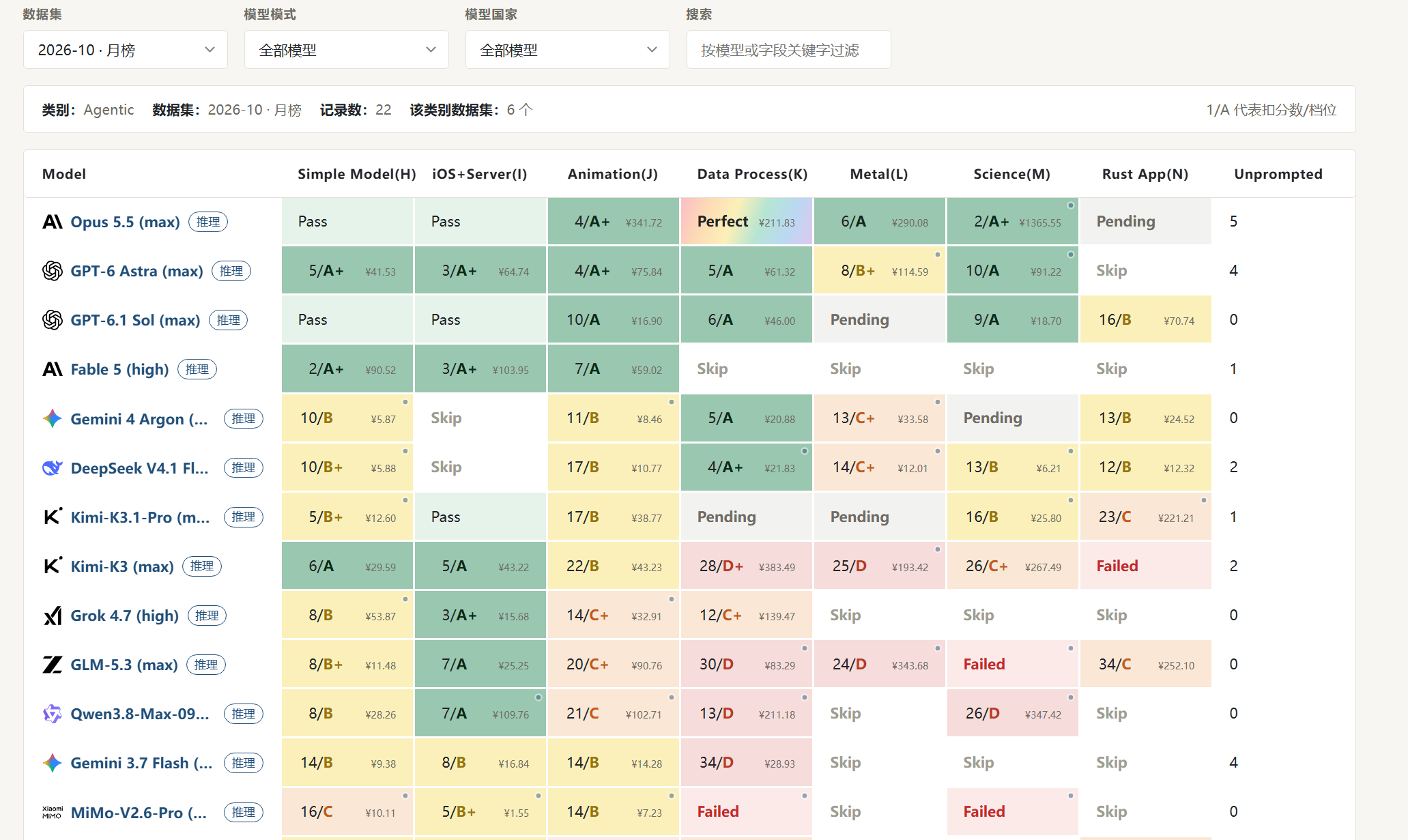Sort by the Rust App(N) column header
The height and width of the screenshot is (840, 1408).
(x=1145, y=174)
